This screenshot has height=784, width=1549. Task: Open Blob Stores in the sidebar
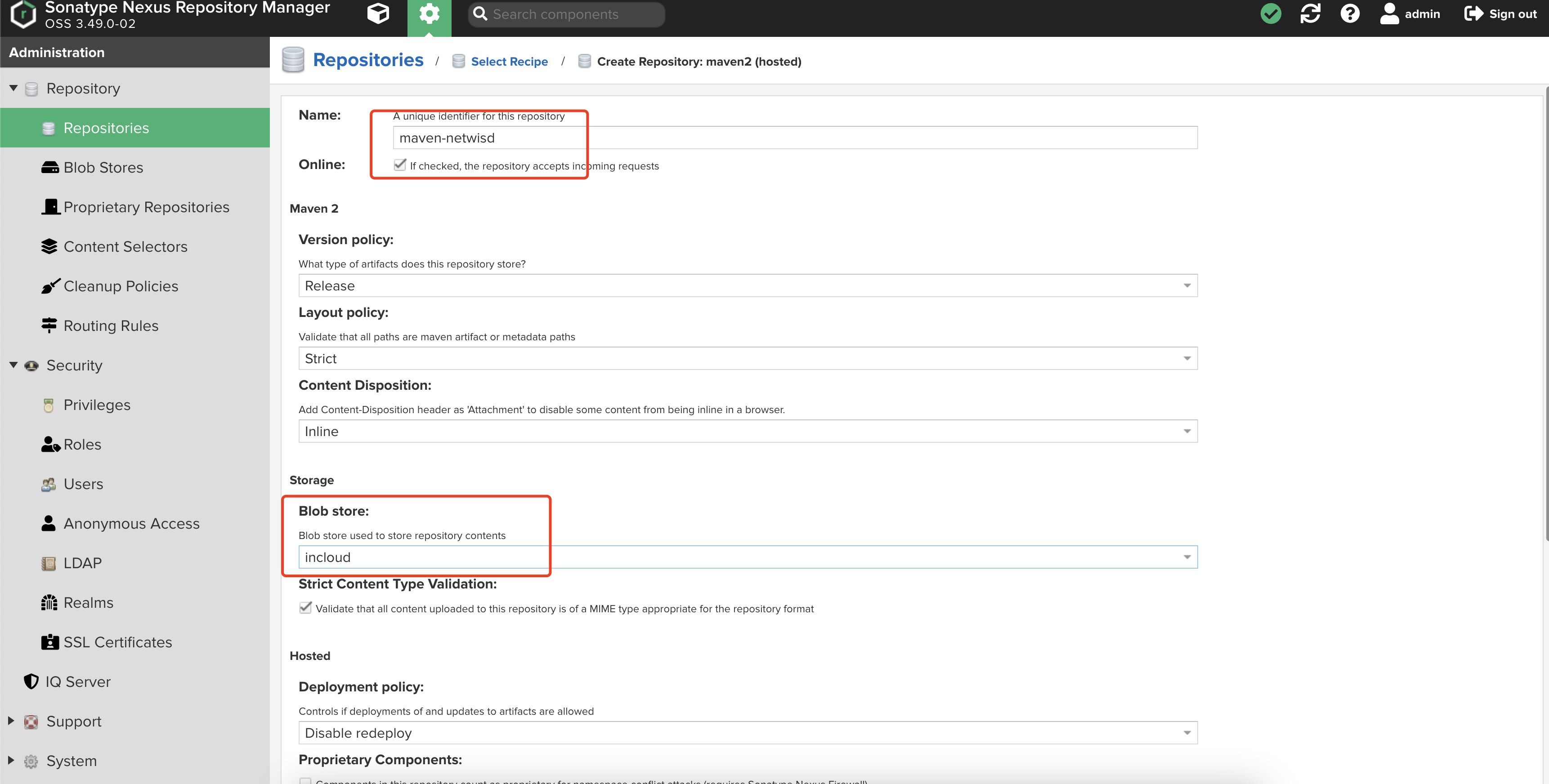coord(103,168)
